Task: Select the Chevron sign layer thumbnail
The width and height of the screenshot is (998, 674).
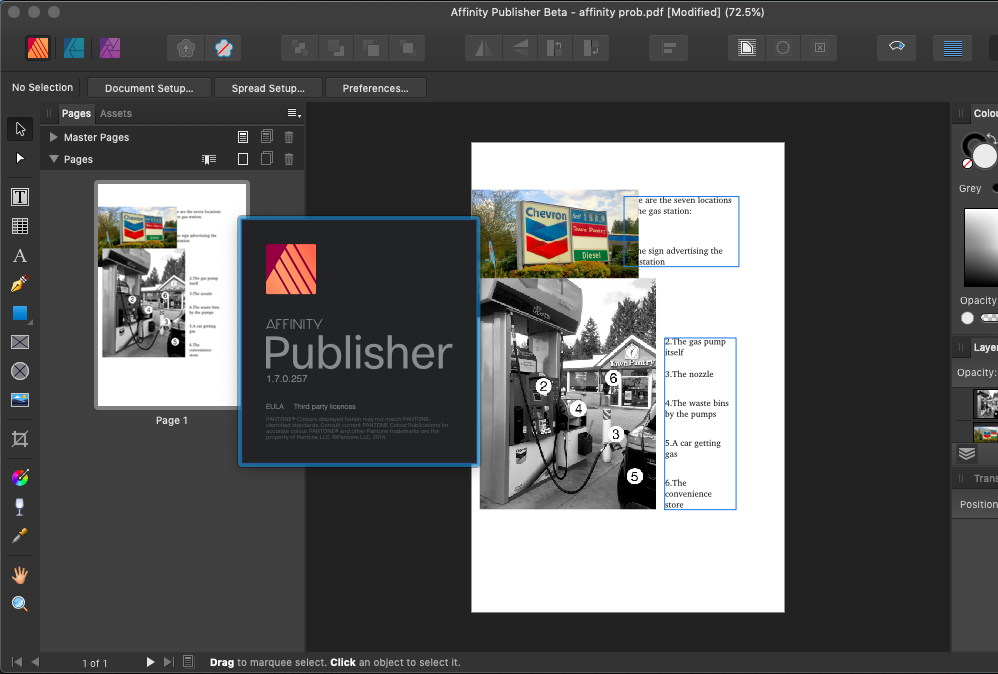Action: point(985,433)
